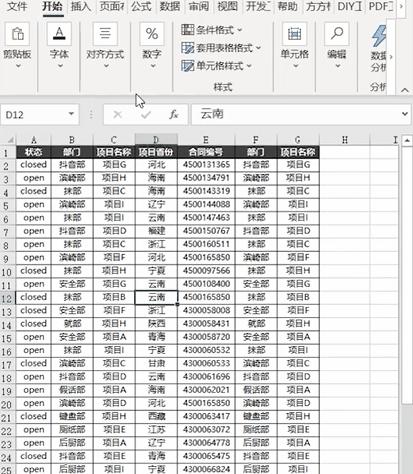The width and height of the screenshot is (413, 474).
Task: Open the 字体 font group icon
Action: (59, 34)
